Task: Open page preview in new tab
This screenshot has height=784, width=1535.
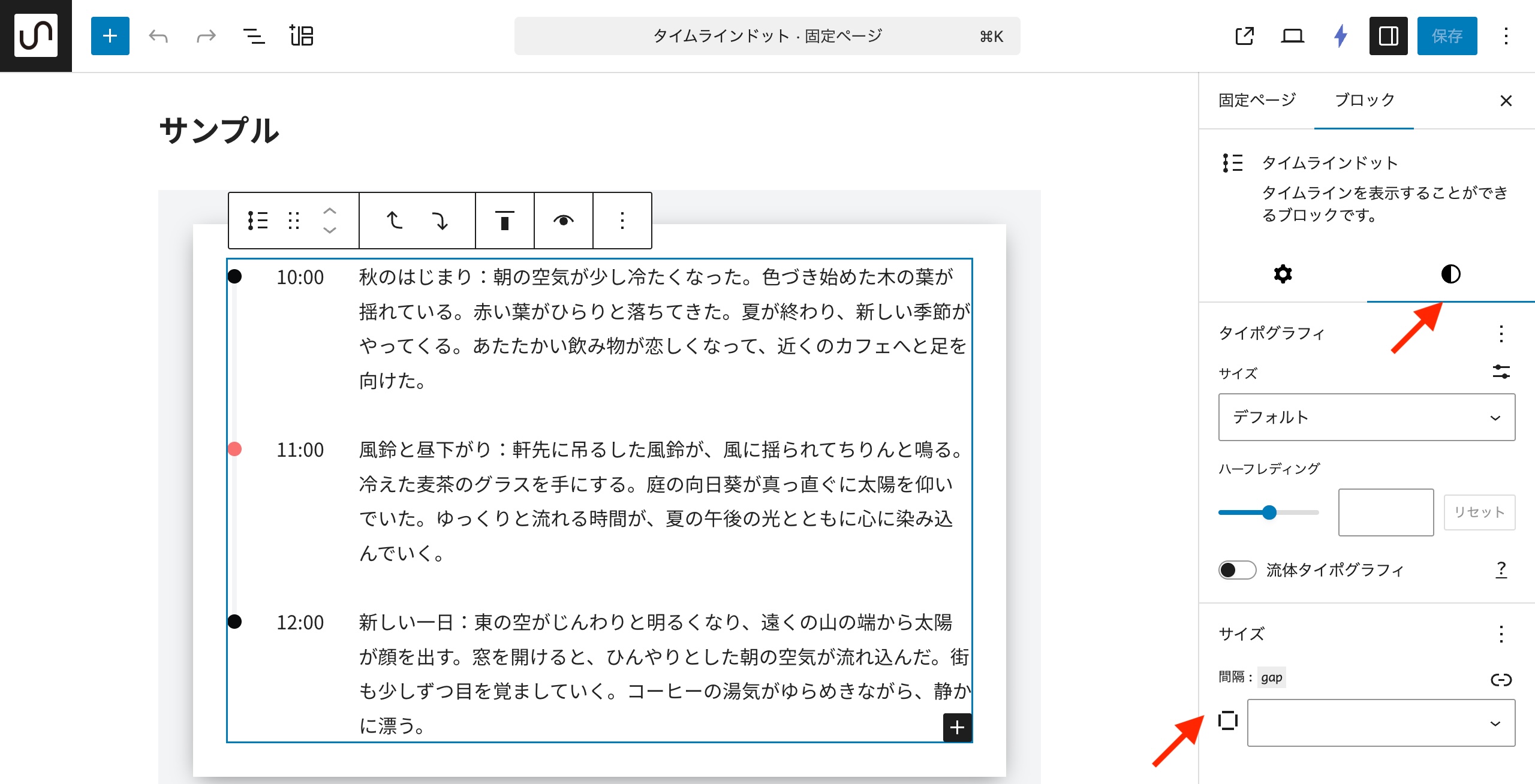Action: (x=1244, y=36)
